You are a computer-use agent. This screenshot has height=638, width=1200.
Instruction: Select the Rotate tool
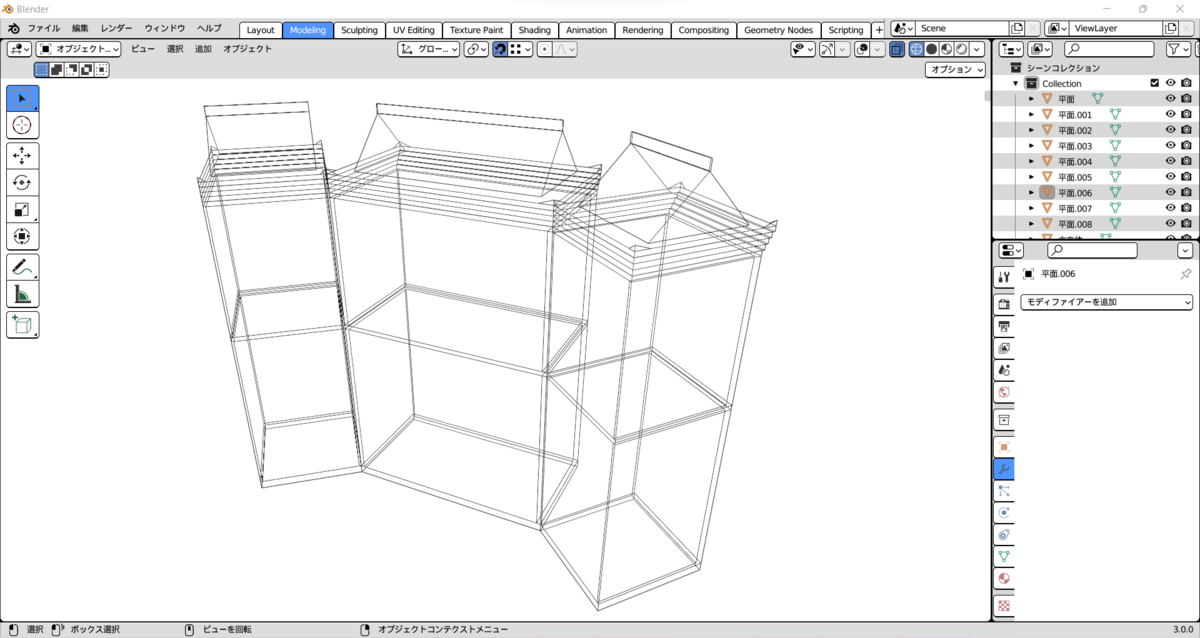click(x=23, y=183)
